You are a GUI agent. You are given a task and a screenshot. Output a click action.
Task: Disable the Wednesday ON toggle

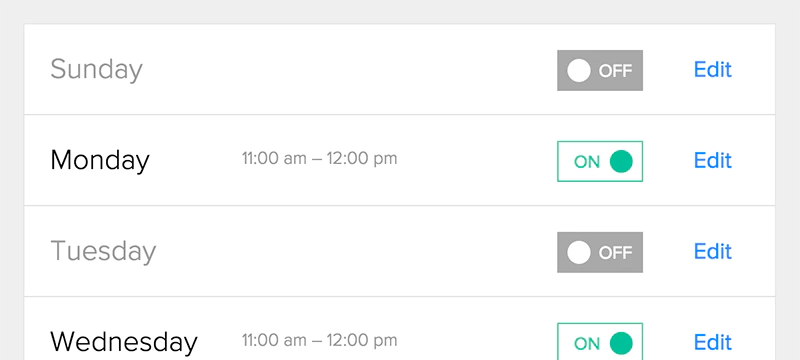click(x=599, y=341)
